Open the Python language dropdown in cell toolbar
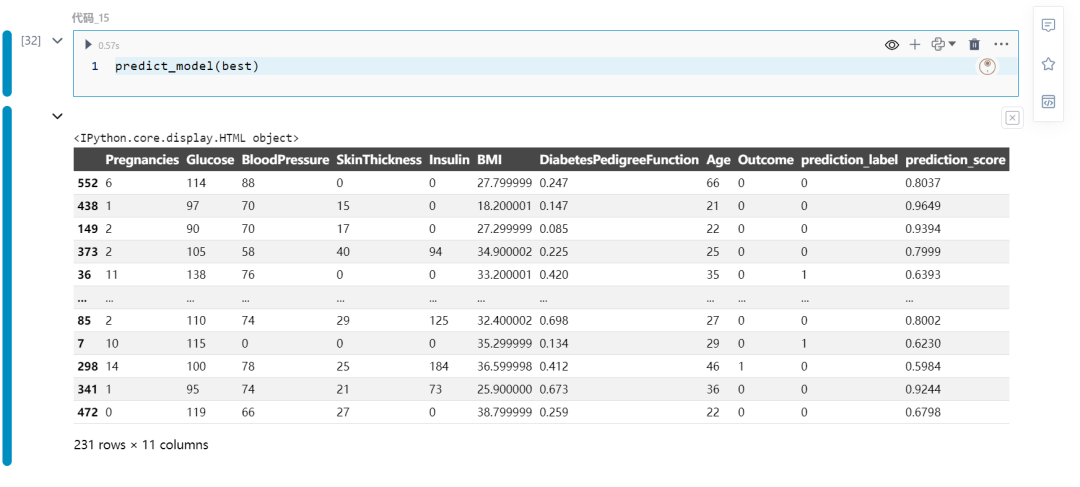Image resolution: width=1080 pixels, height=487 pixels. pyautogui.click(x=943, y=44)
